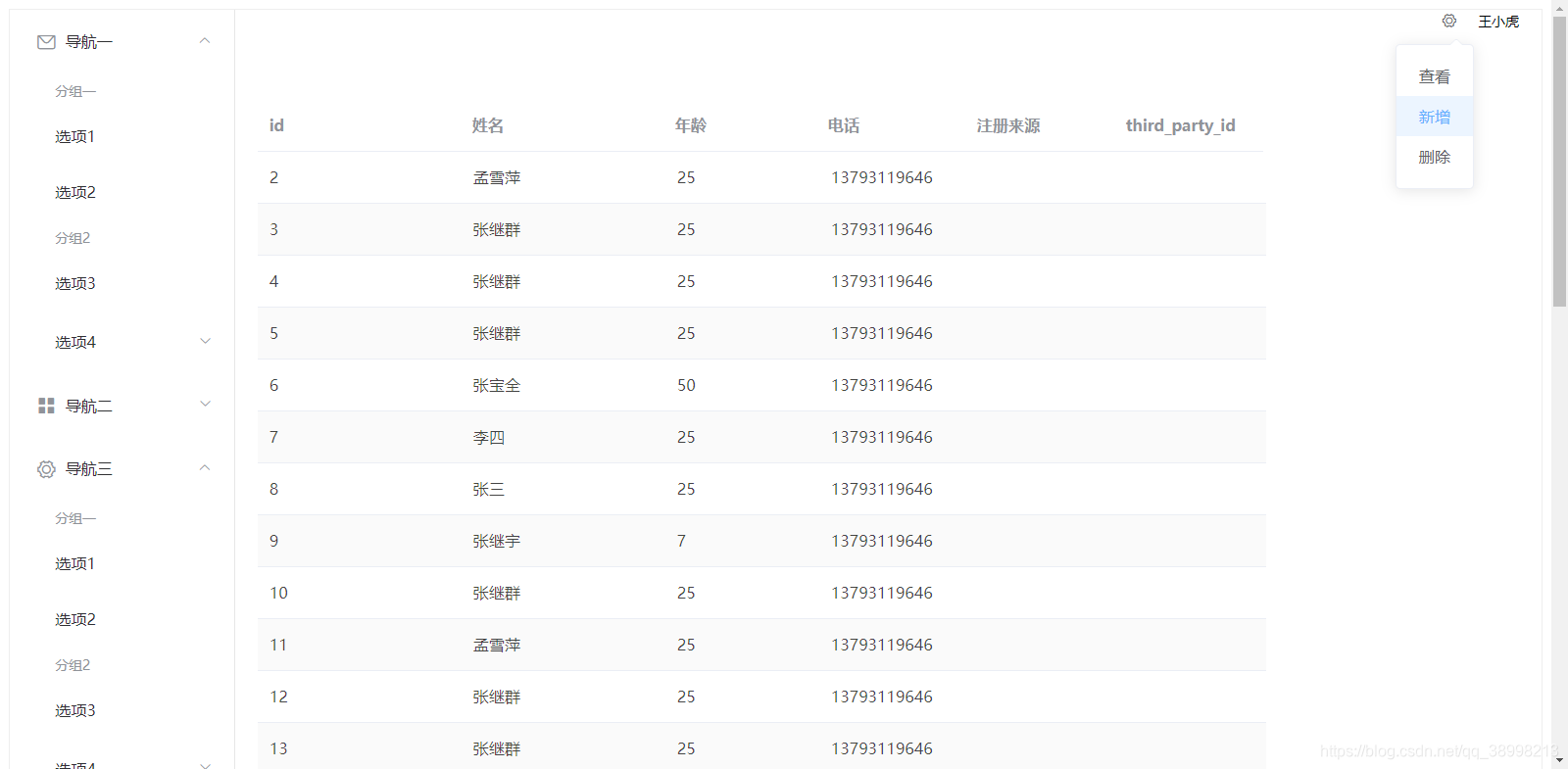Image resolution: width=1568 pixels, height=769 pixels.
Task: Click the 导航二 menu title
Action: click(x=89, y=406)
